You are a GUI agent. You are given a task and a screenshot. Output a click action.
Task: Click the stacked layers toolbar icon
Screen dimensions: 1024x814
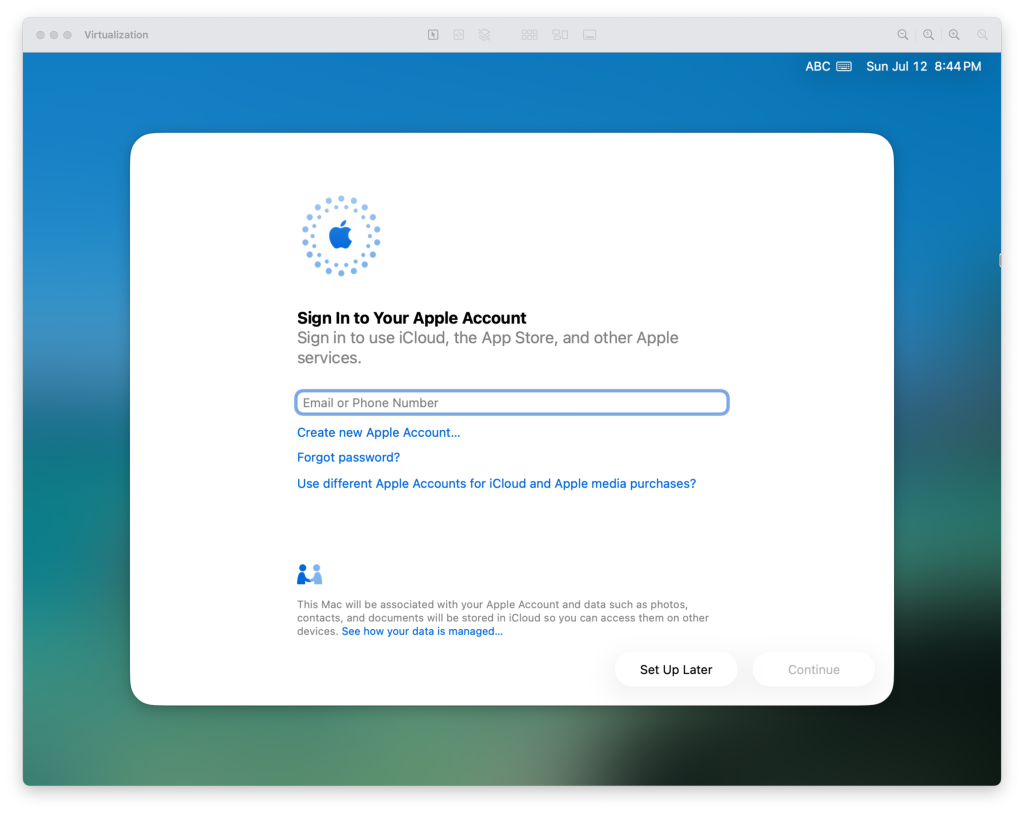pos(484,35)
